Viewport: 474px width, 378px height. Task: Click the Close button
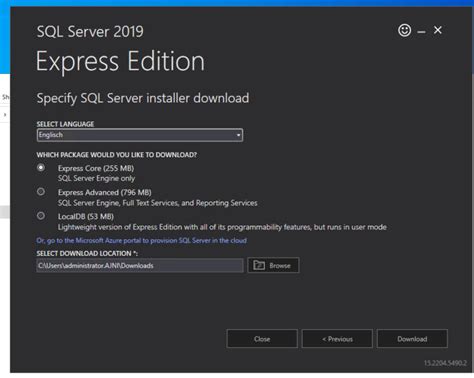click(262, 339)
